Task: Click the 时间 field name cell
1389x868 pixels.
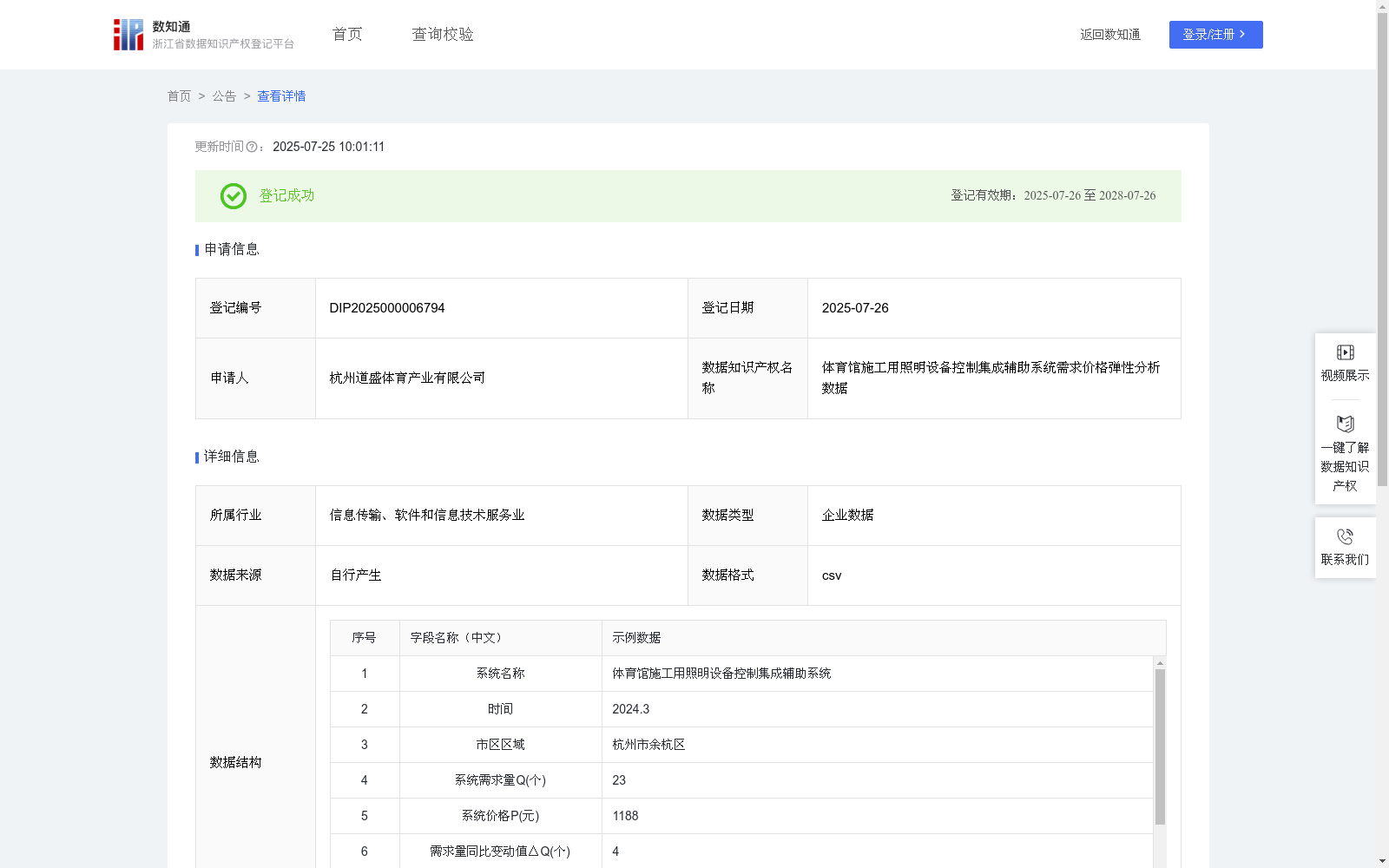Action: point(501,709)
